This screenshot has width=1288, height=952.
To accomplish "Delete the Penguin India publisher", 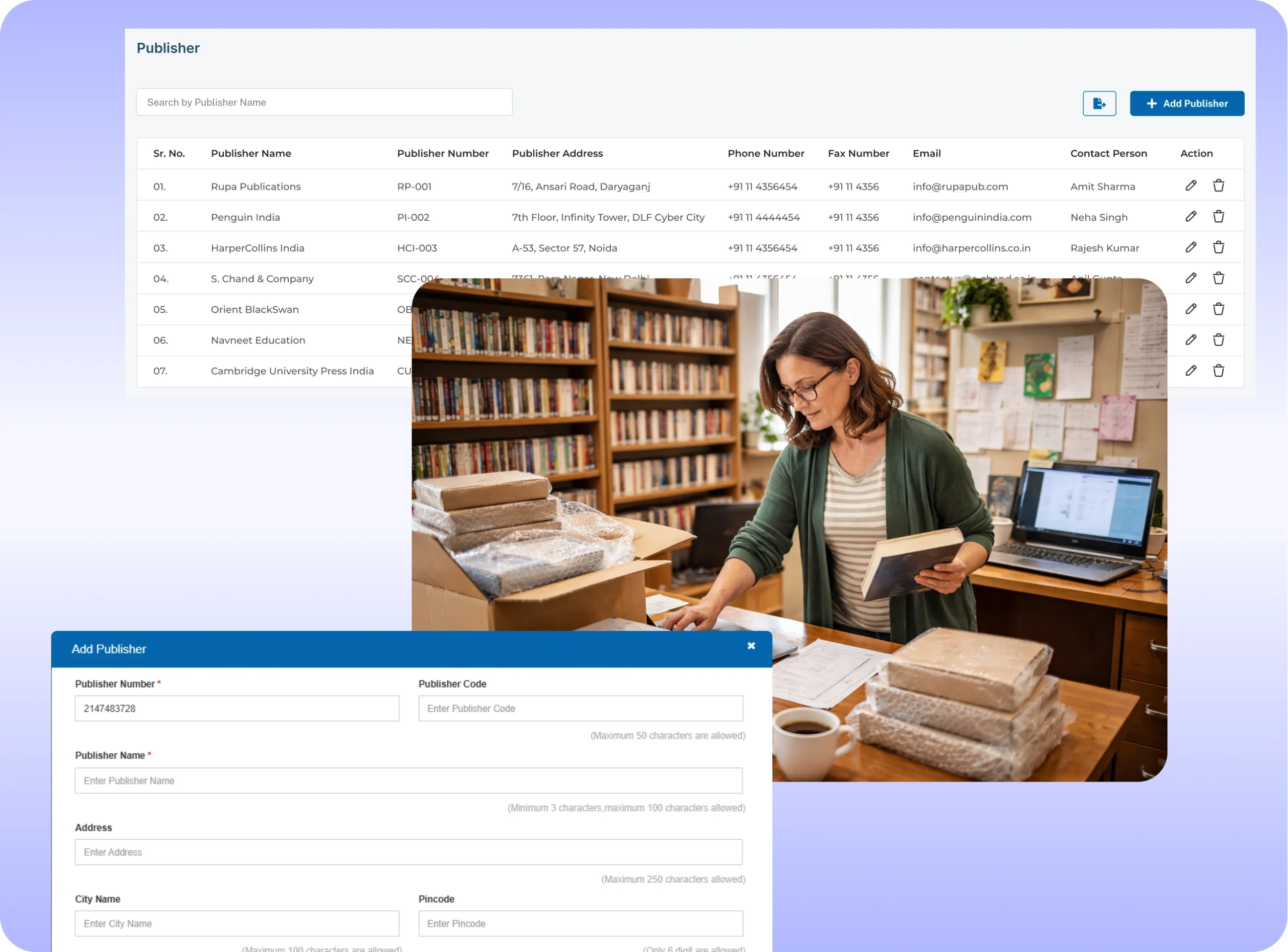I will (1218, 217).
